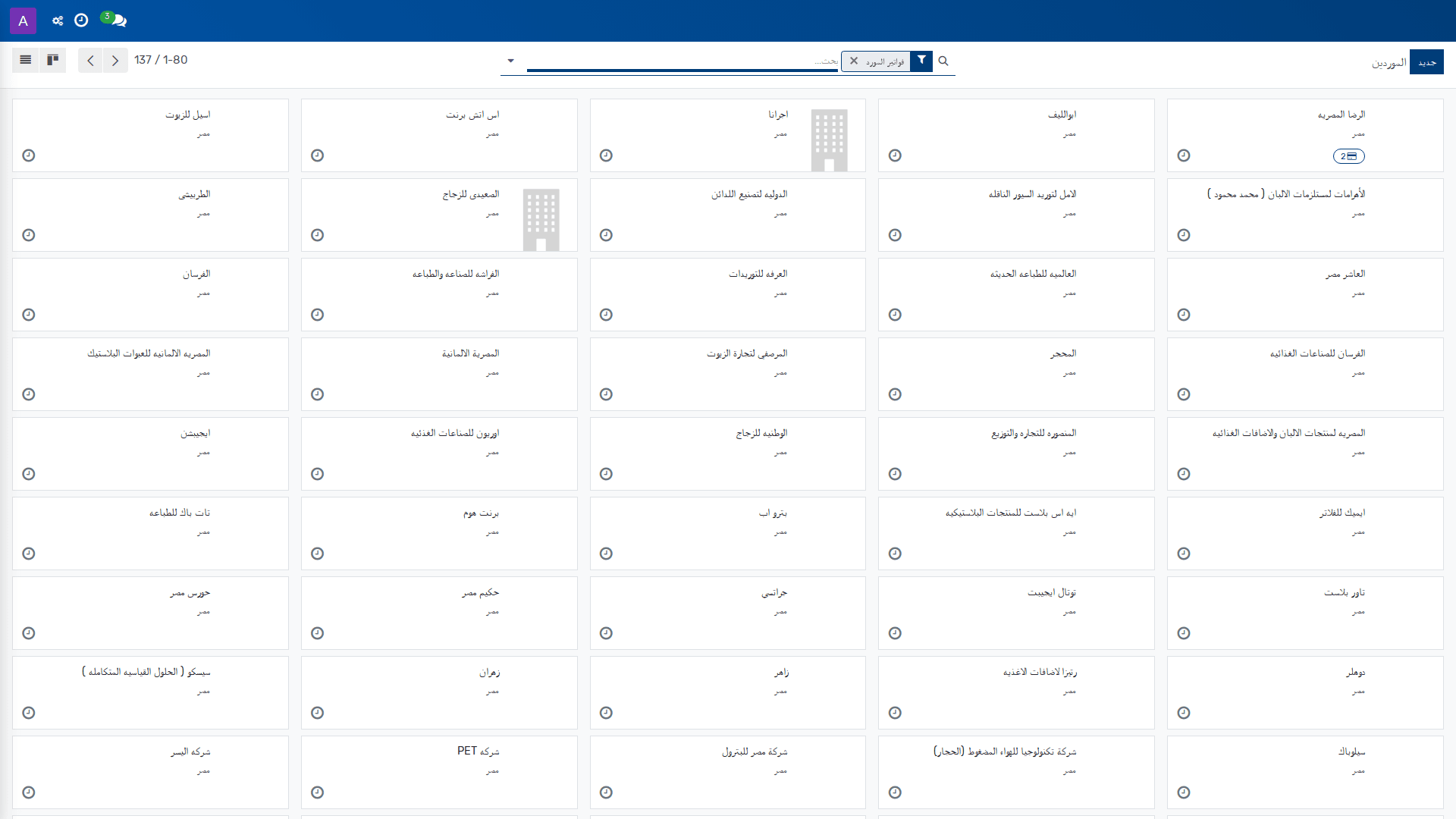Open the العالميه للطباعه الحديثه vendor name
The height and width of the screenshot is (819, 1456).
click(1033, 274)
